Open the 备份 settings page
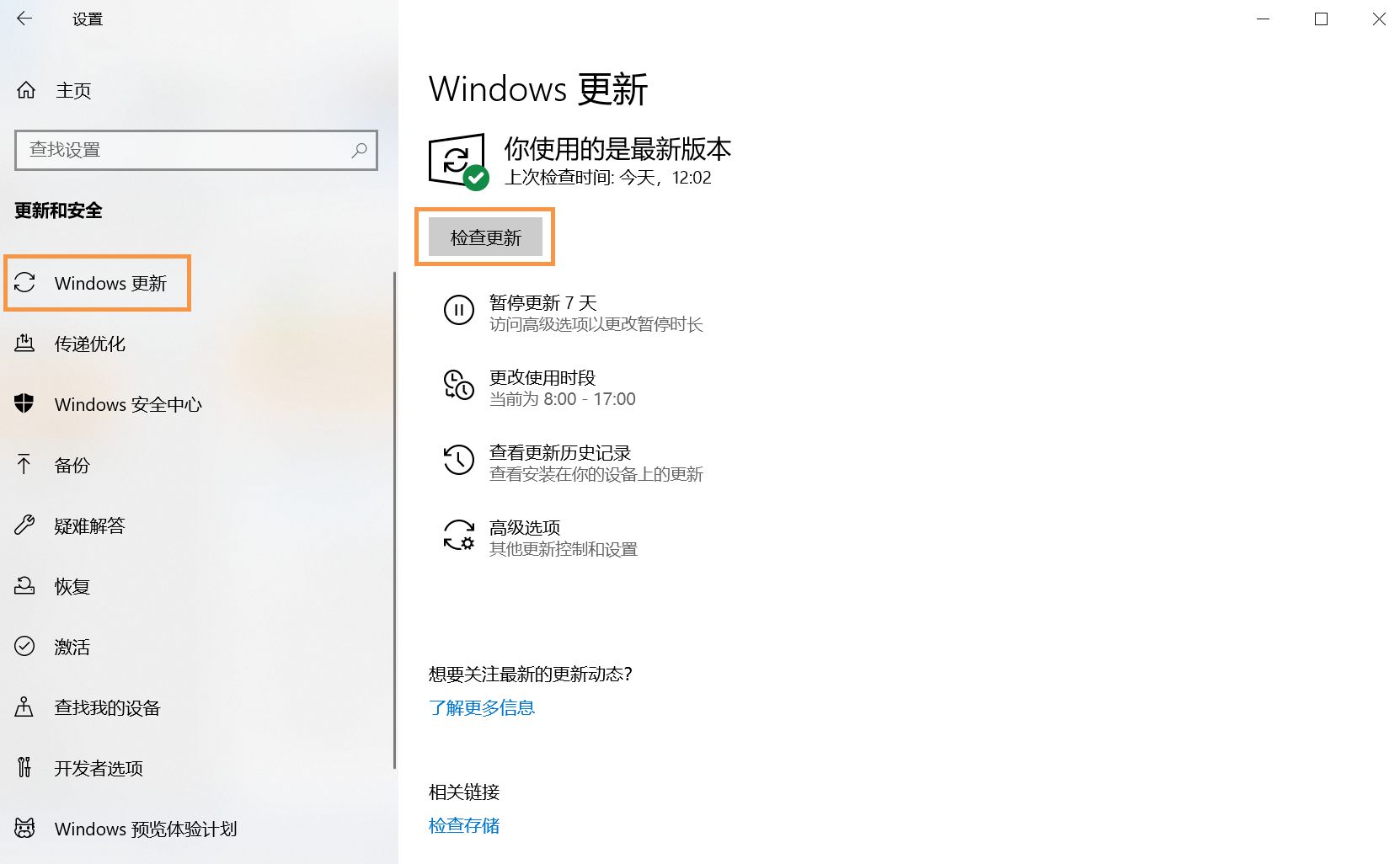 point(72,465)
